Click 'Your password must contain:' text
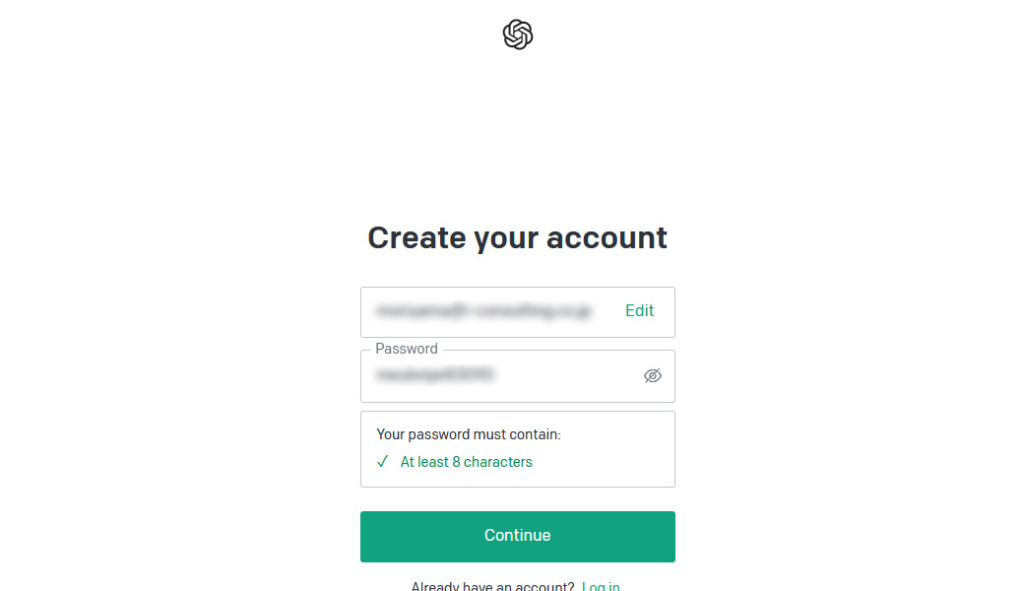Viewport: 1024px width, 591px height. tap(468, 435)
